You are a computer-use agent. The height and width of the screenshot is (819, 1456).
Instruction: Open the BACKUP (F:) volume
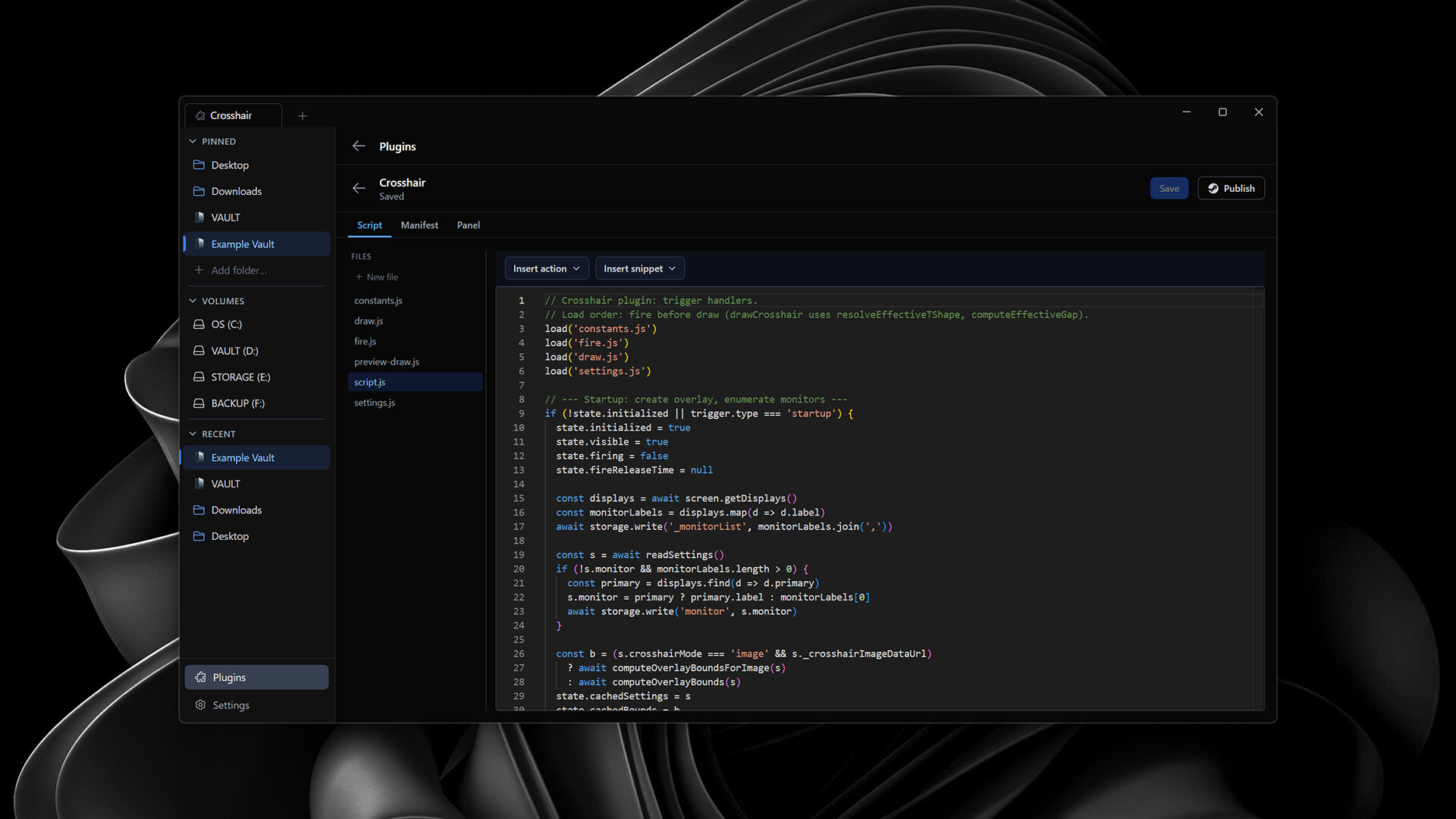pyautogui.click(x=237, y=403)
